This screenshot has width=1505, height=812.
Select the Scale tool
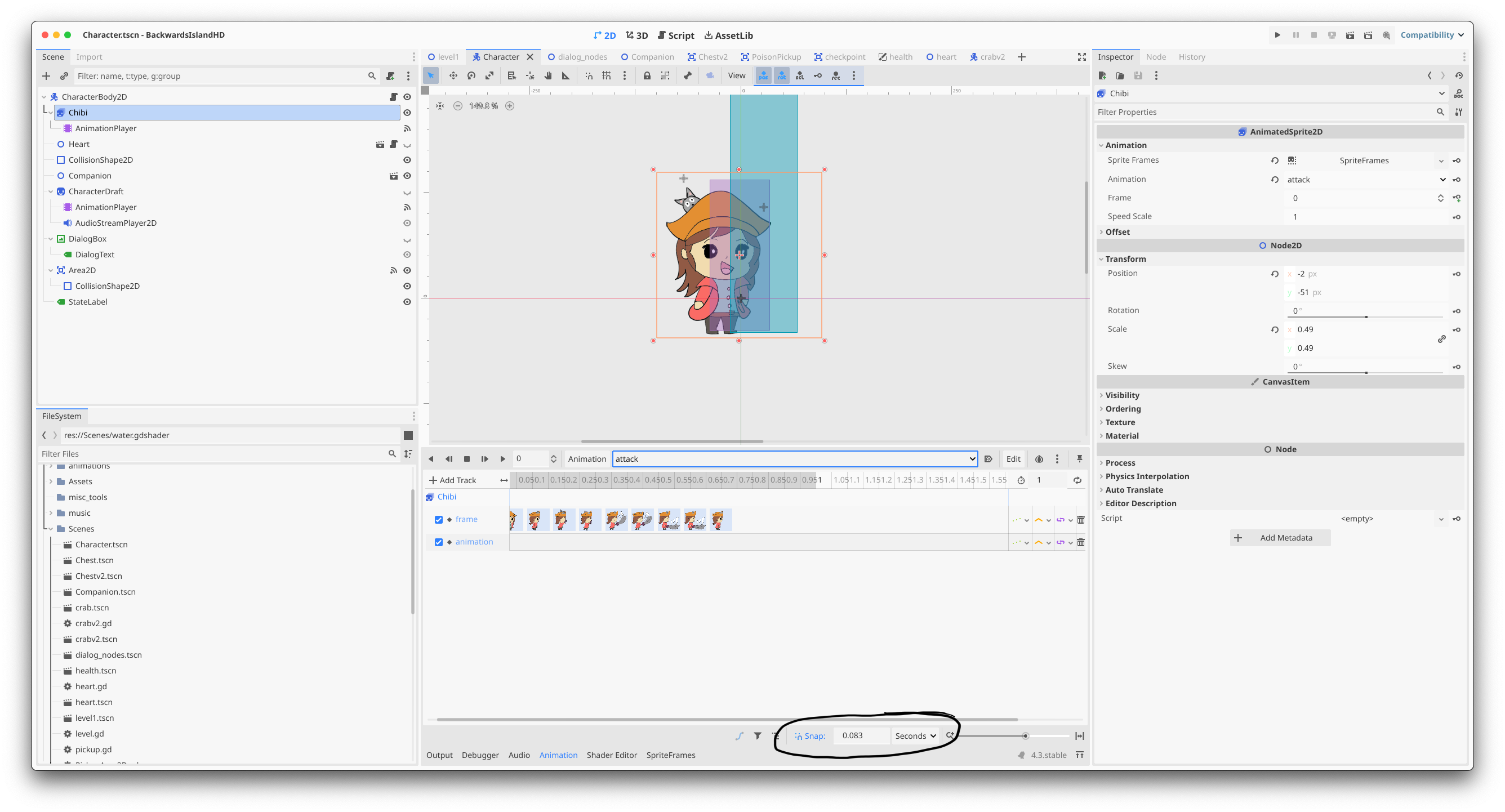point(490,75)
